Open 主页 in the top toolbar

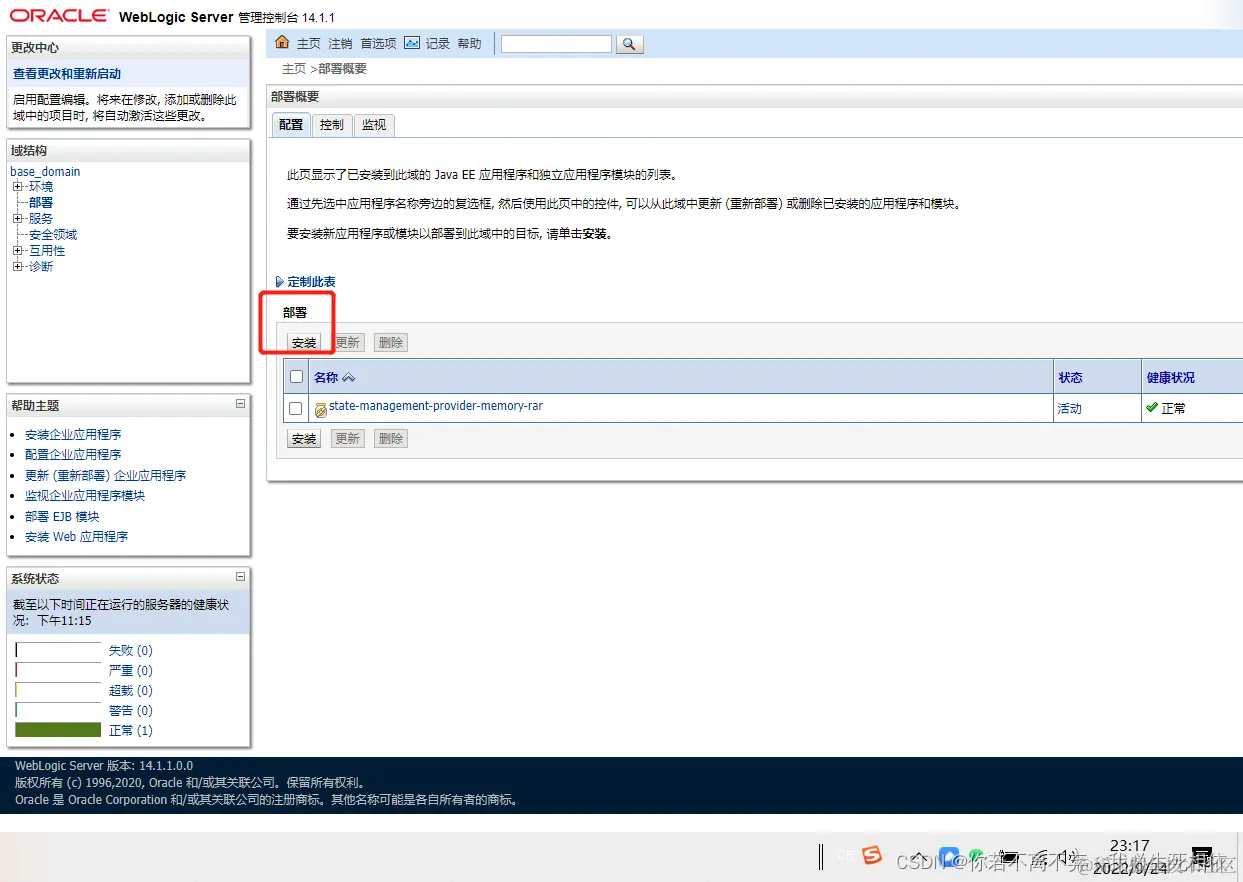click(x=309, y=44)
